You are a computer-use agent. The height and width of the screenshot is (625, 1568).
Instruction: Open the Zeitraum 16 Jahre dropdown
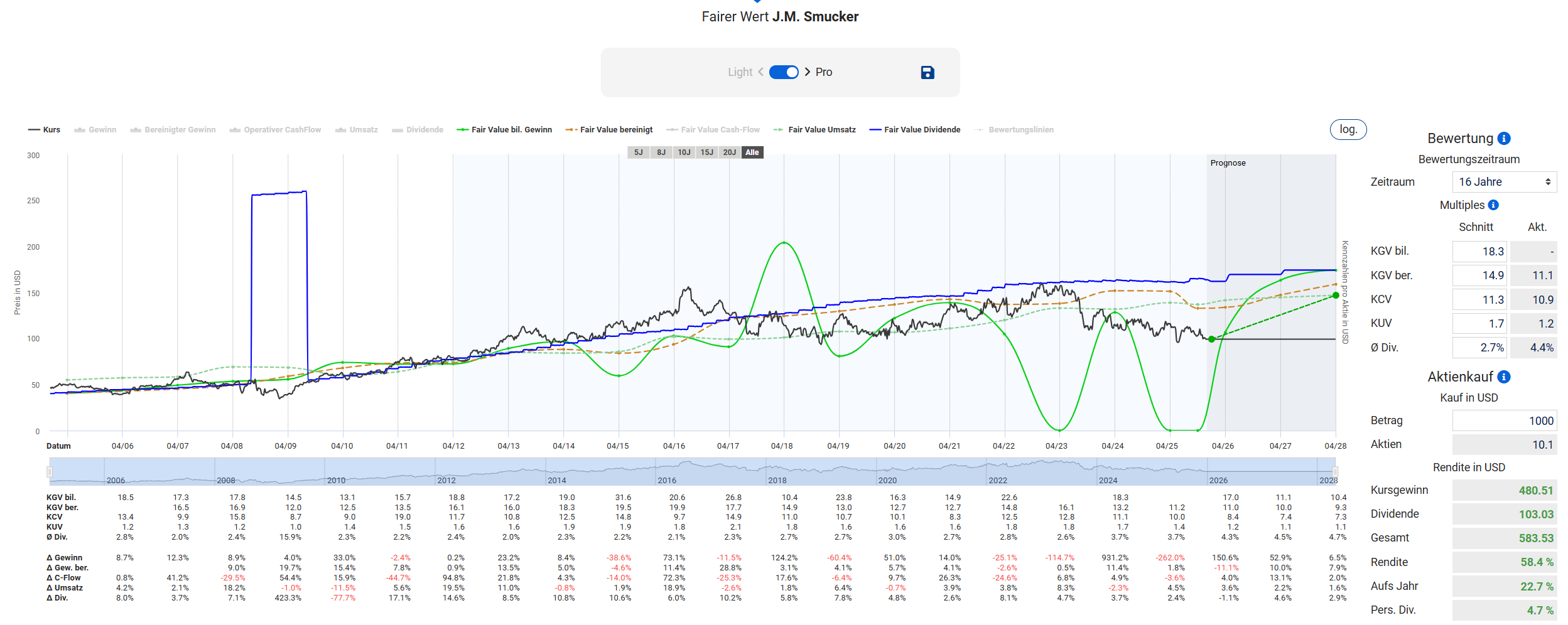1504,182
